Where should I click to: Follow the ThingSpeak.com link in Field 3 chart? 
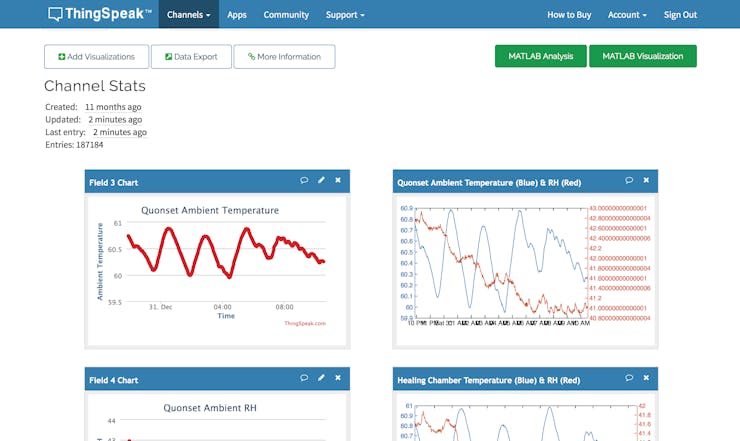[x=305, y=323]
